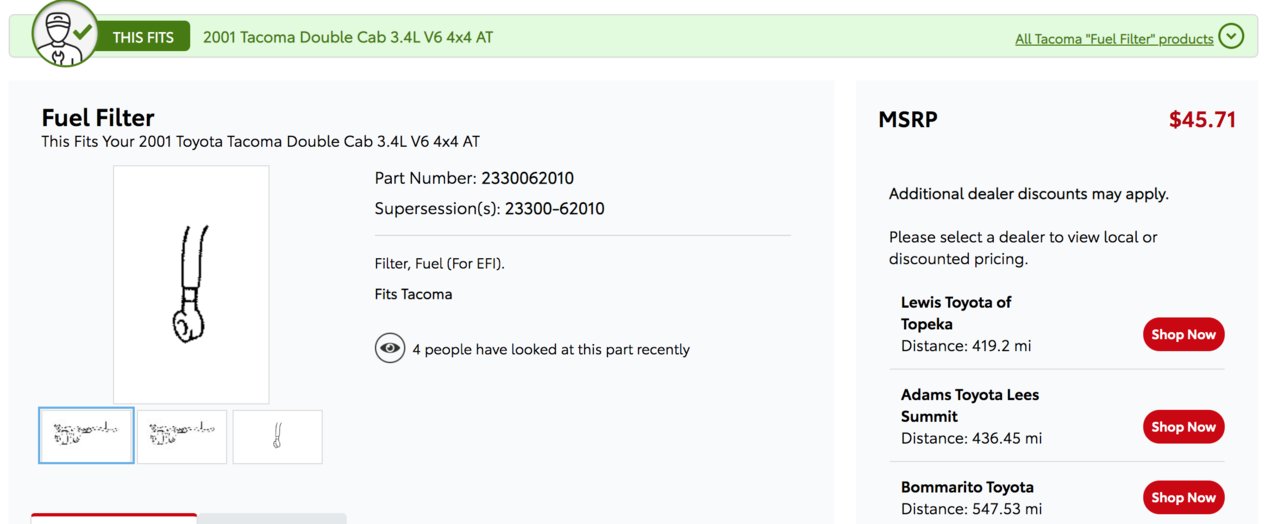This screenshot has width=1278, height=524.
Task: Expand the green chevron circle dropdown
Action: pos(1232,37)
